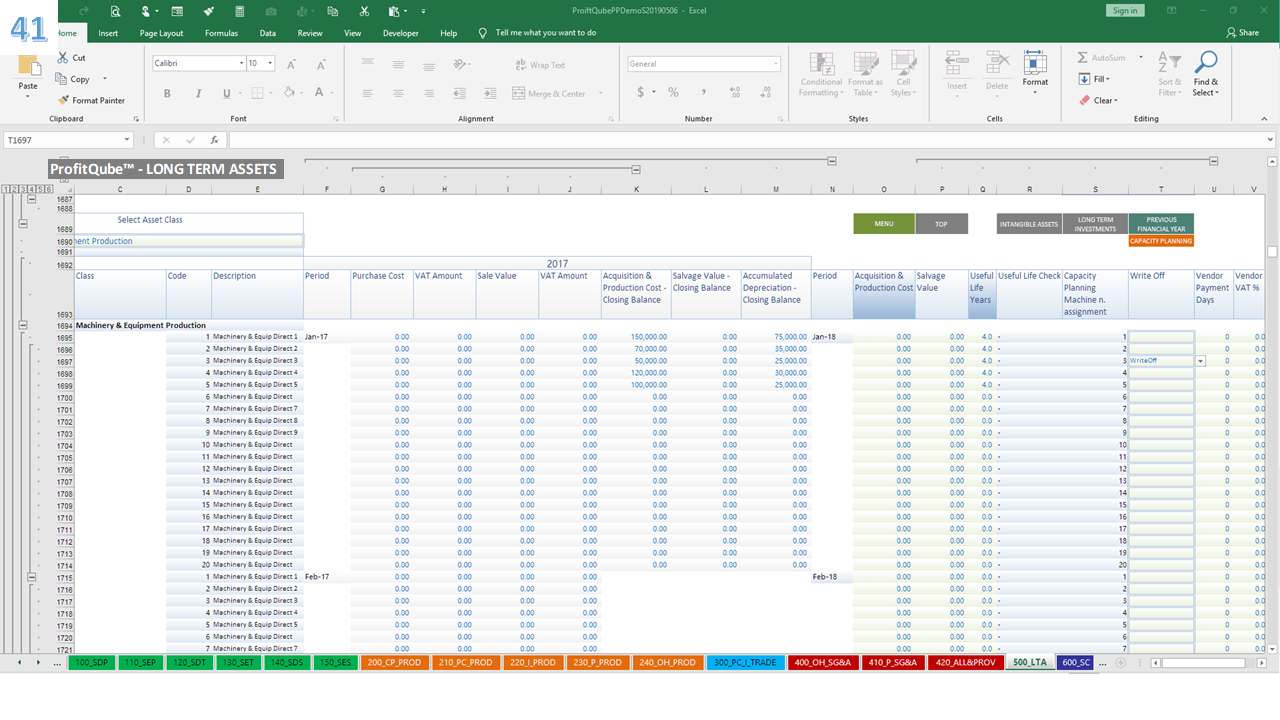Viewport: 1280px width, 720px height.
Task: Toggle Center horizontal alignment
Action: click(x=398, y=93)
